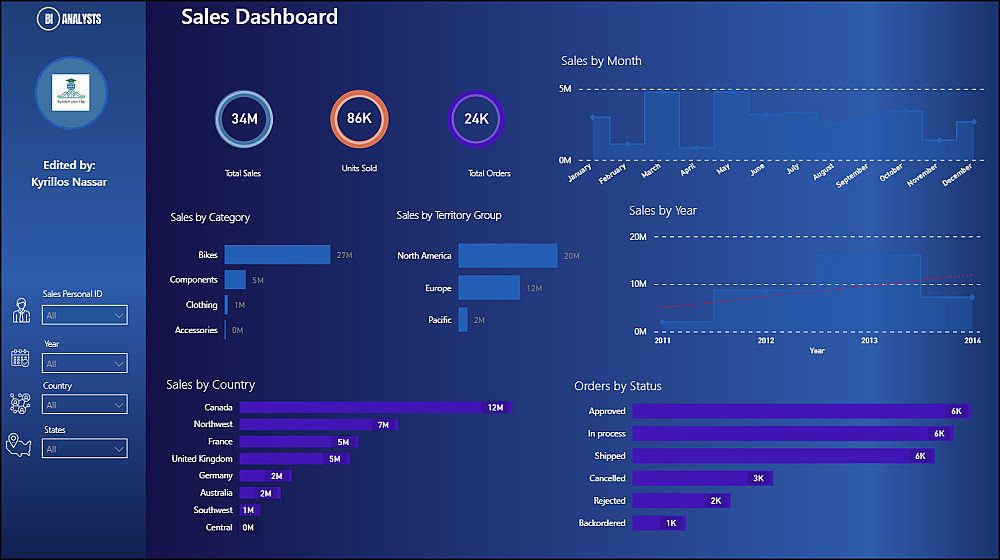Select the Backordered orders bar

click(659, 523)
